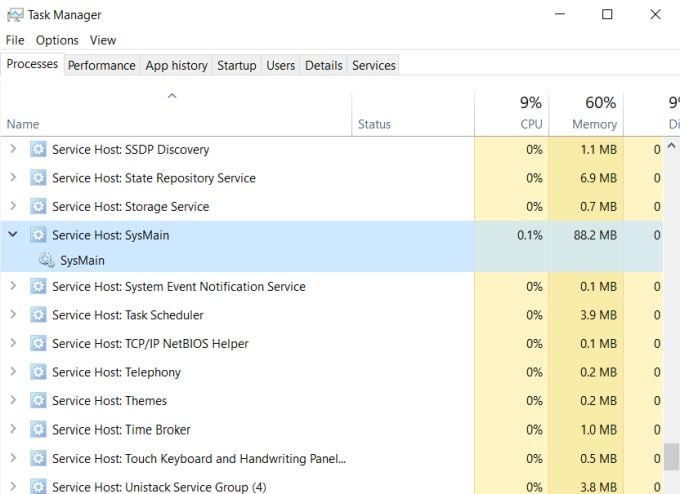The image size is (680, 494).
Task: Click the Time Broker service host icon
Action: [38, 430]
